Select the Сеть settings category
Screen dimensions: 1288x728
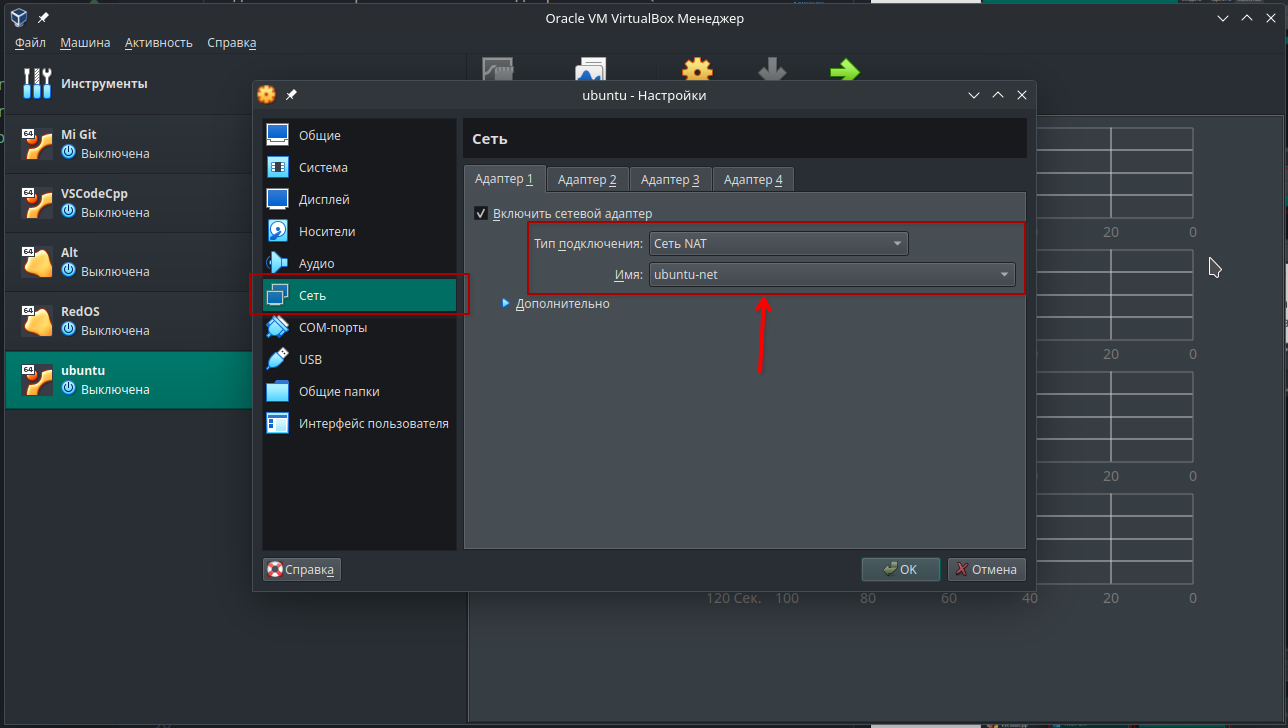coord(360,295)
